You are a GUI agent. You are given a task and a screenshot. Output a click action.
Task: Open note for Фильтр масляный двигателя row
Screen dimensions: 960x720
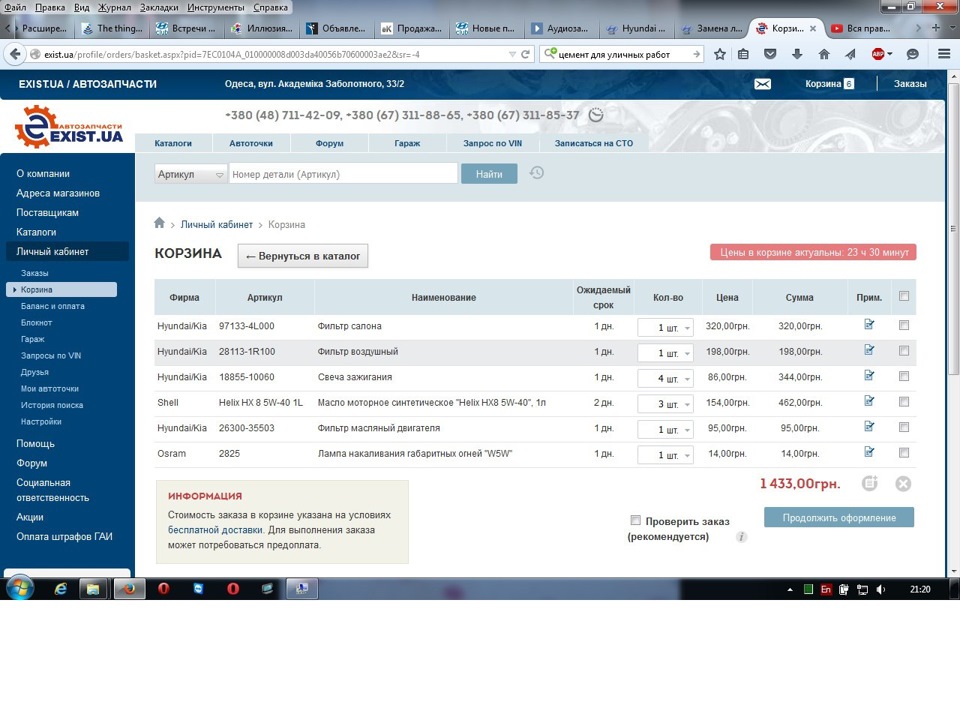click(869, 427)
